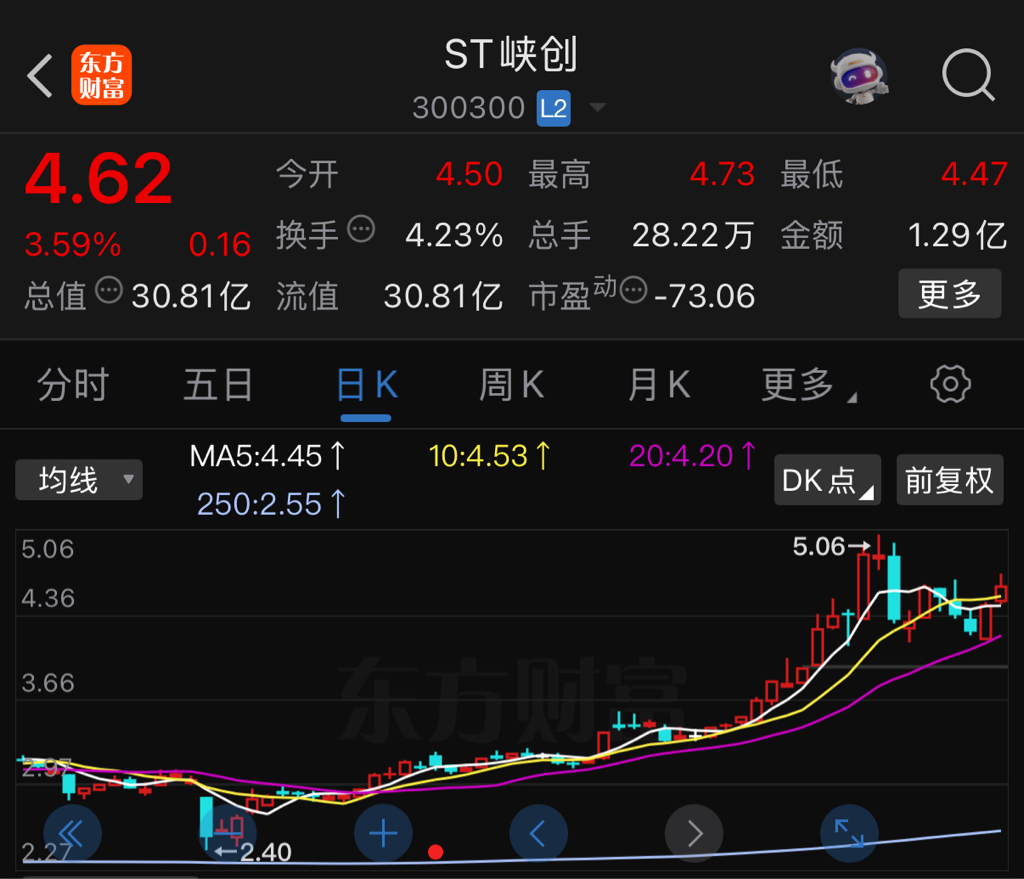Tap the 前复权 button
The width and height of the screenshot is (1024, 879).
[x=949, y=481]
